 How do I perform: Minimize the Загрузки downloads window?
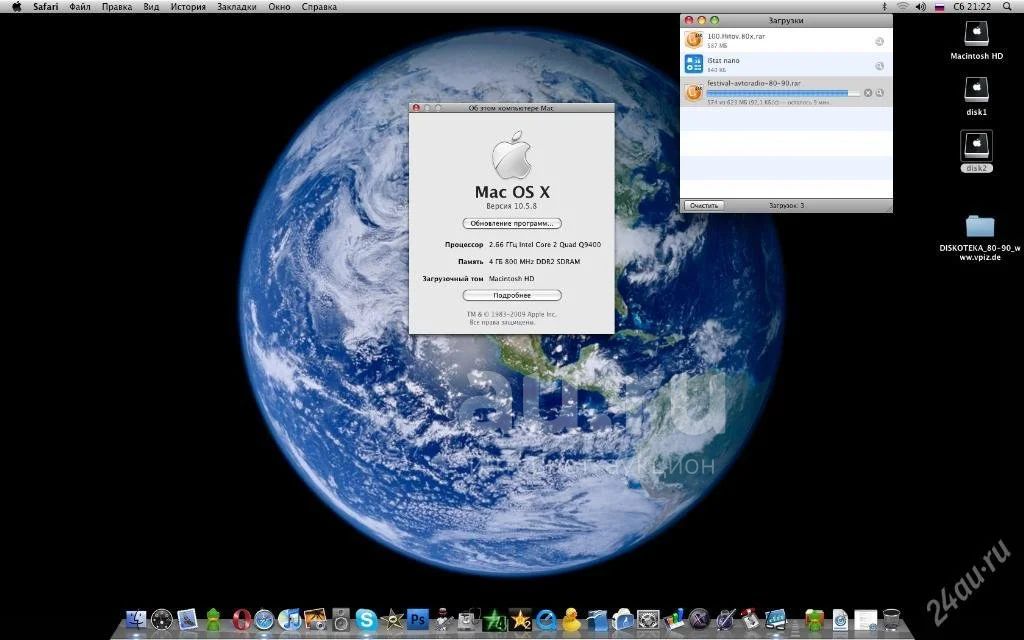point(701,20)
